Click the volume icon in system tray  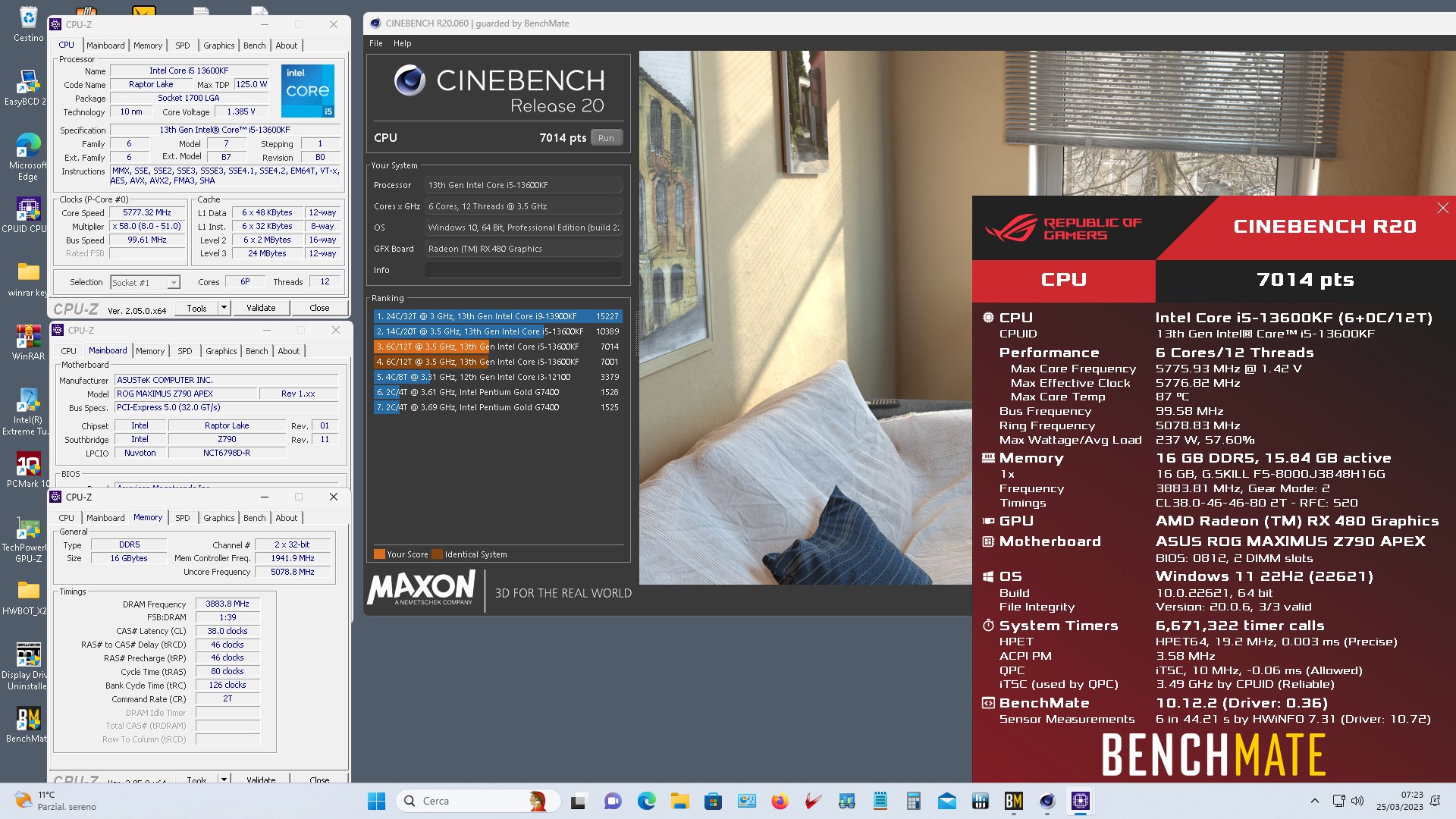[1357, 801]
